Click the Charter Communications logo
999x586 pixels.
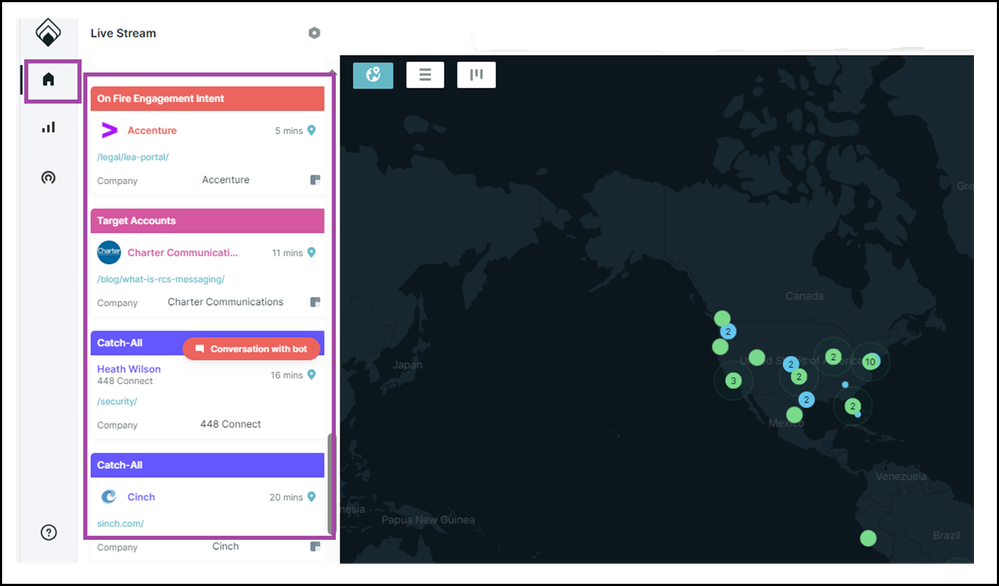point(109,252)
